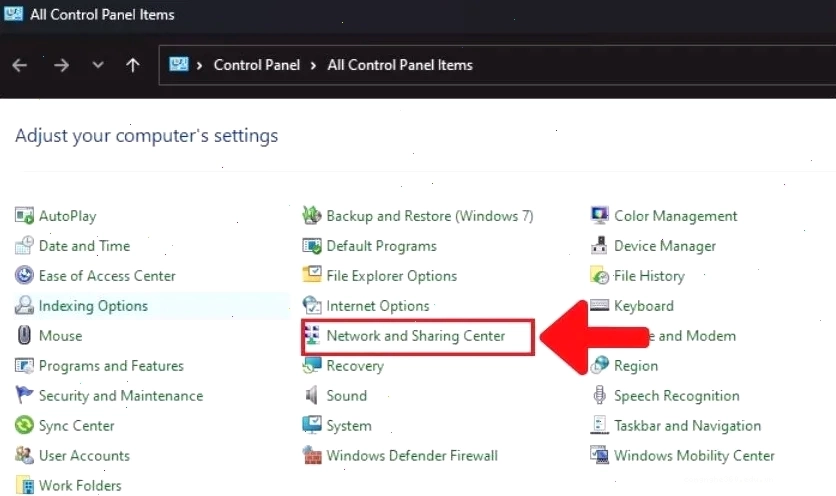836x496 pixels.
Task: Open the Device Manager link
Action: coord(665,246)
